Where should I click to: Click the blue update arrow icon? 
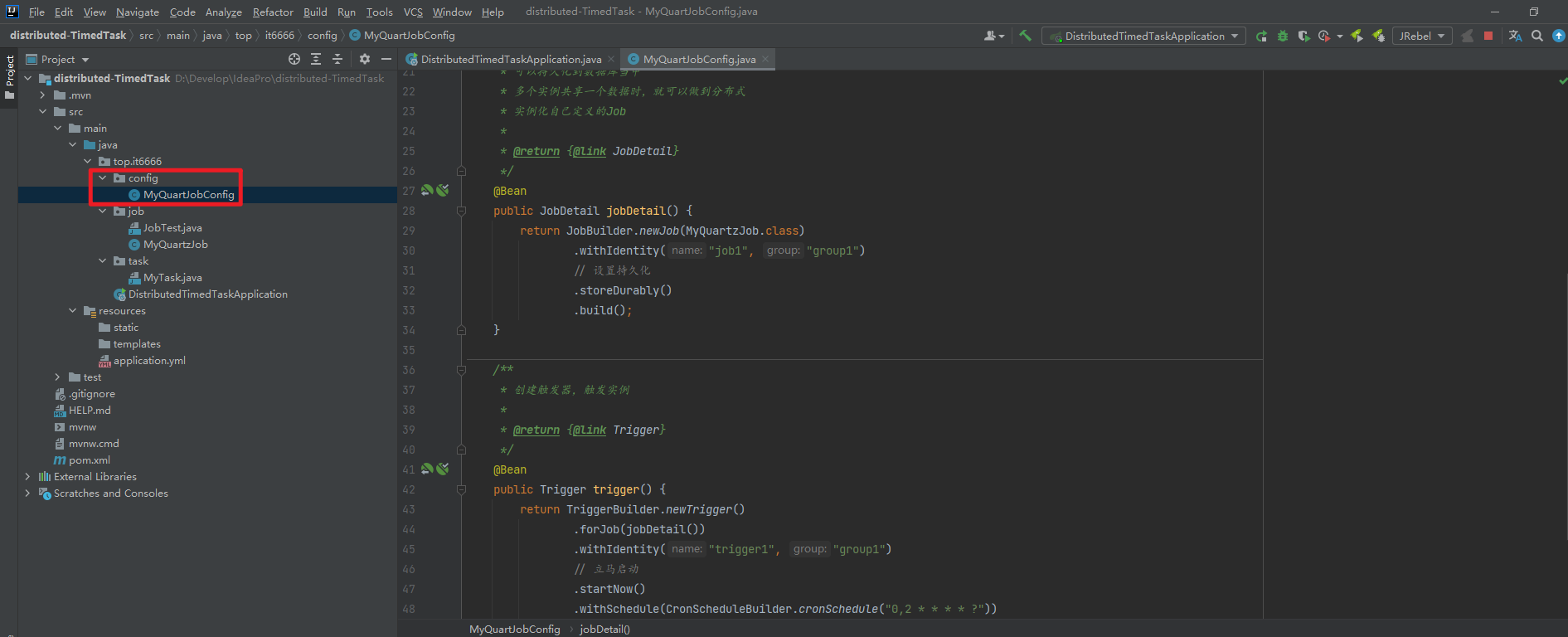click(1559, 36)
